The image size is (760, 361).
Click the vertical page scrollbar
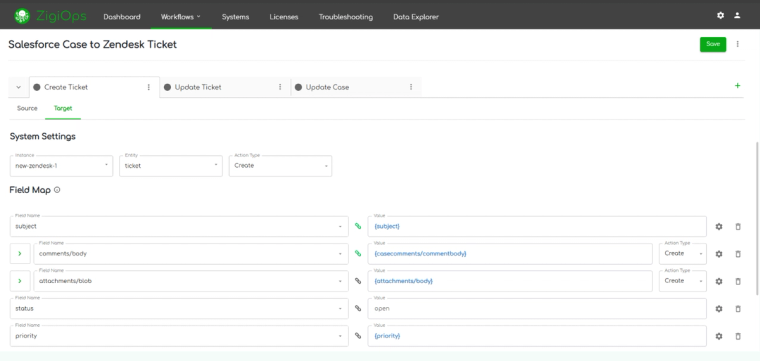pos(757,218)
